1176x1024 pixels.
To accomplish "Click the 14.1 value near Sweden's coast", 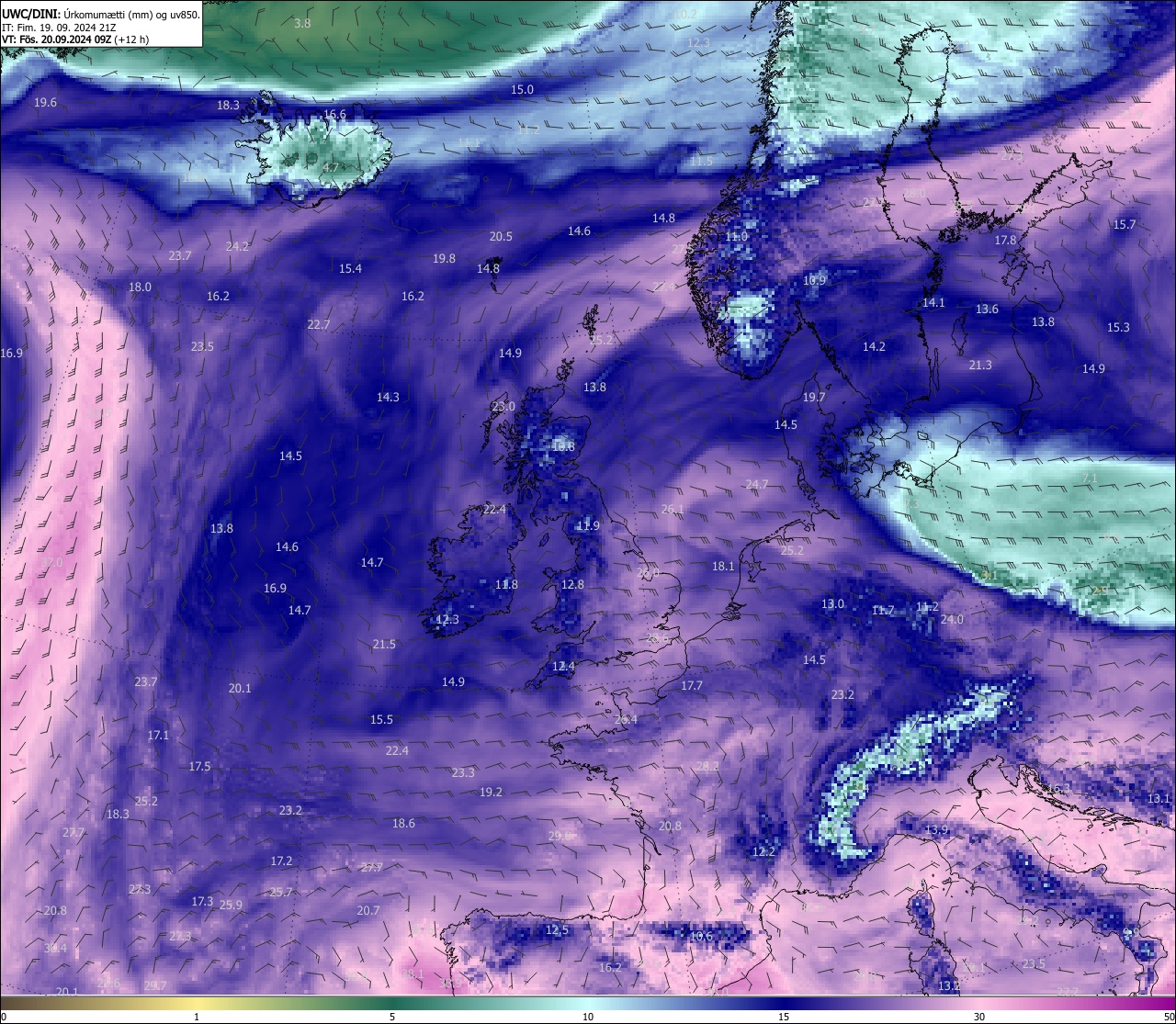I will 933,302.
